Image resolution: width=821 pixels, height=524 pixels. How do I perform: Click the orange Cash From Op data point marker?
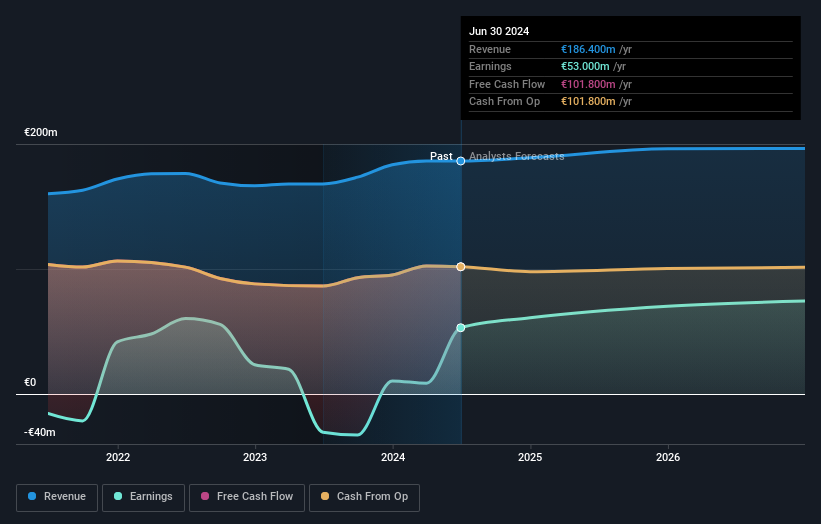pos(461,267)
